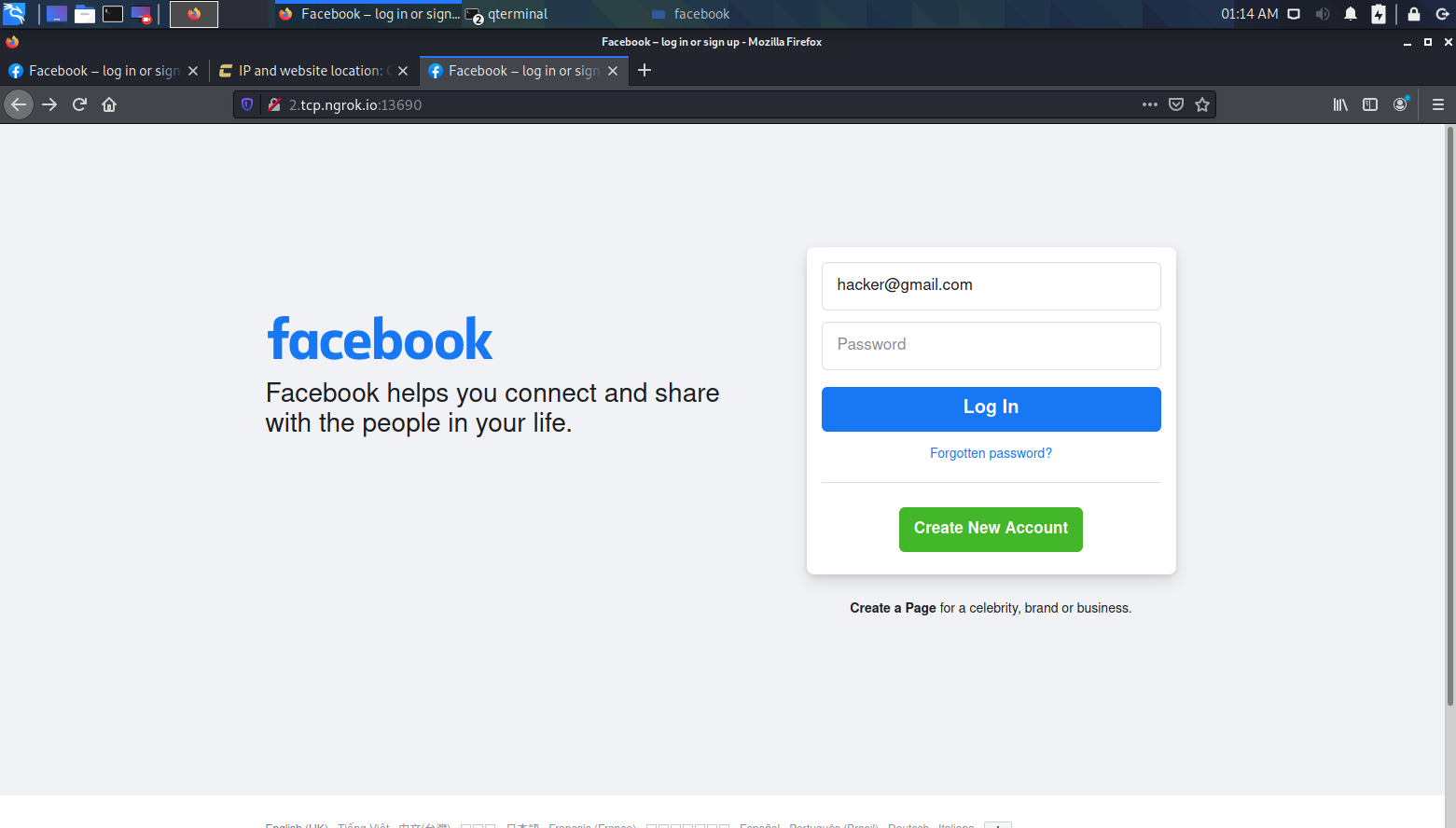This screenshot has height=828, width=1456.
Task: Open a new browser tab
Action: (x=645, y=71)
